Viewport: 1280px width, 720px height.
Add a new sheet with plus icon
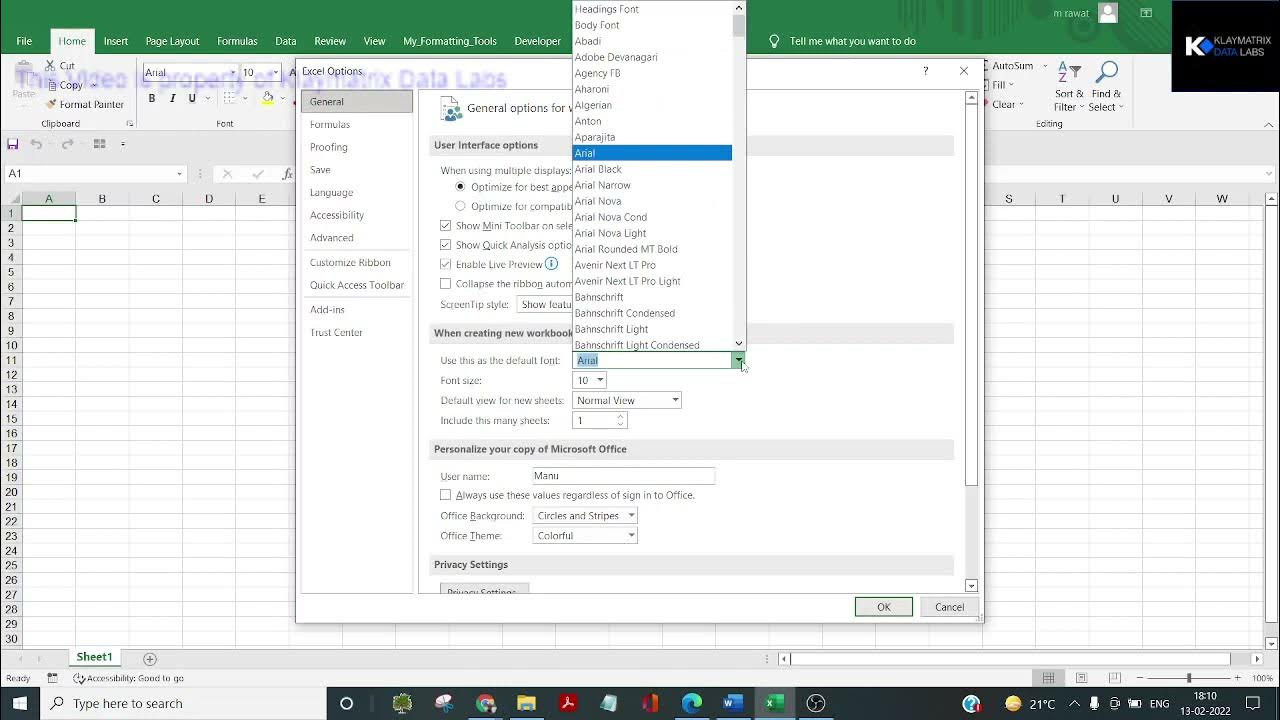(x=150, y=659)
